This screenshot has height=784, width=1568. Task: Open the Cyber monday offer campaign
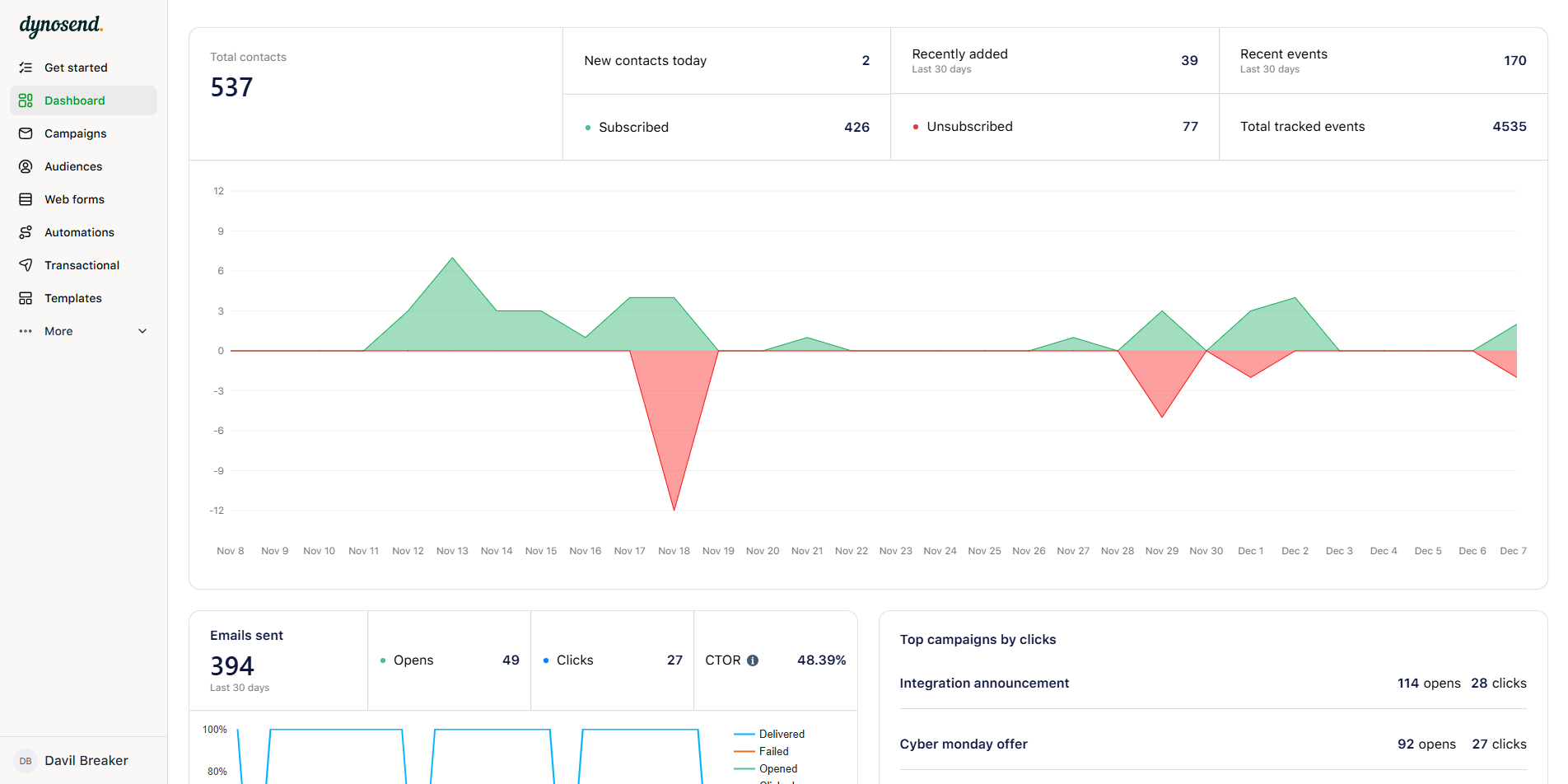964,744
